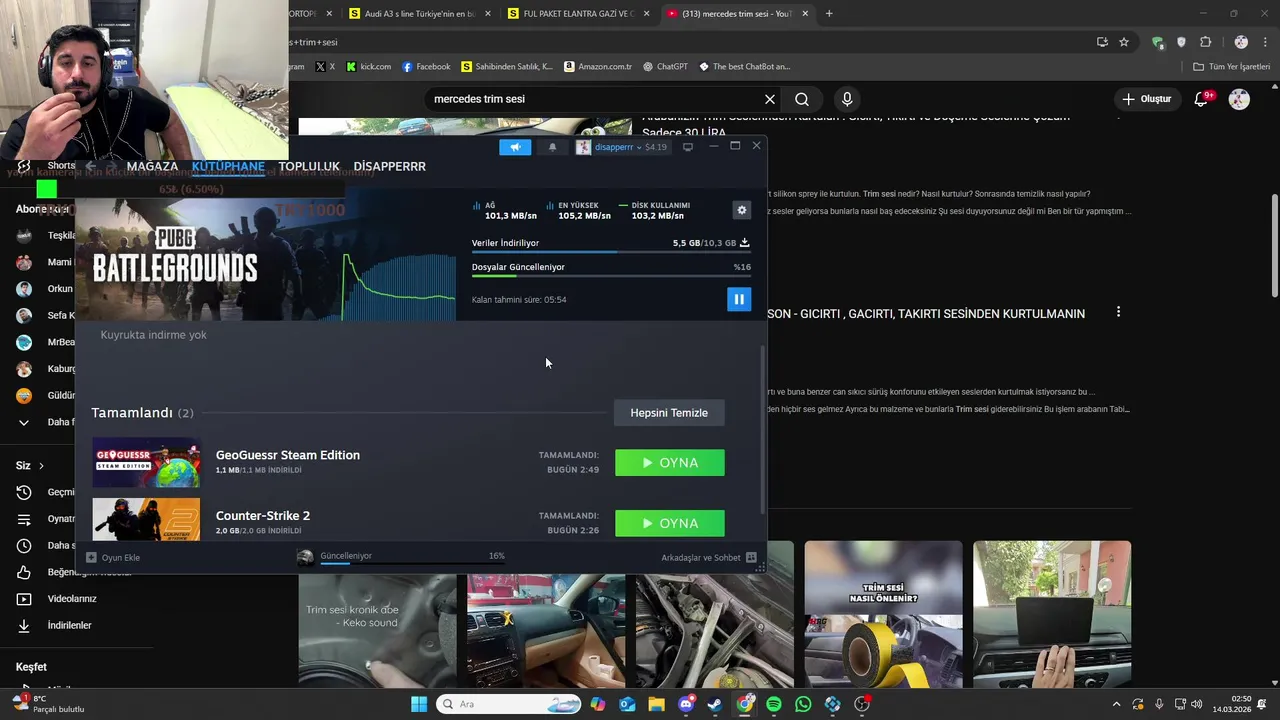The image size is (1280, 720).
Task: Open MrBeast channel in subscriptions
Action: tap(45, 342)
